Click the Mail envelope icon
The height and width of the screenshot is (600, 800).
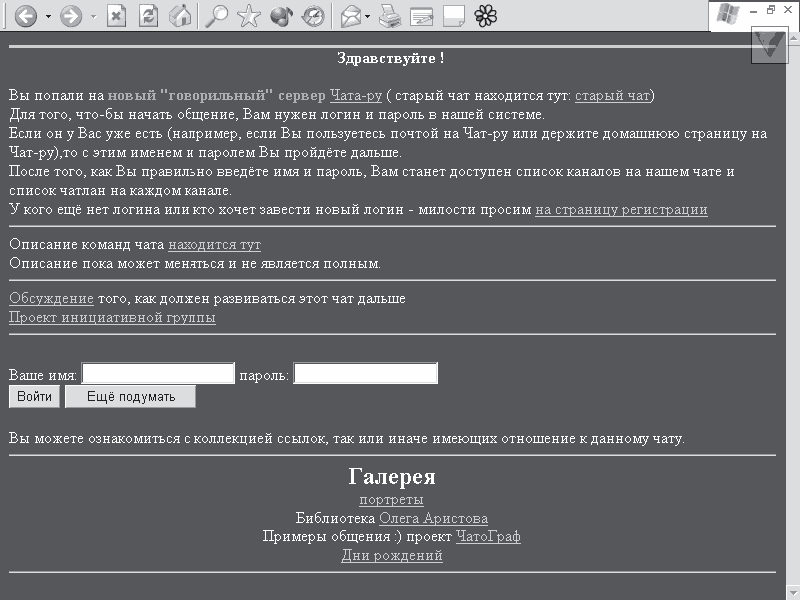click(351, 16)
